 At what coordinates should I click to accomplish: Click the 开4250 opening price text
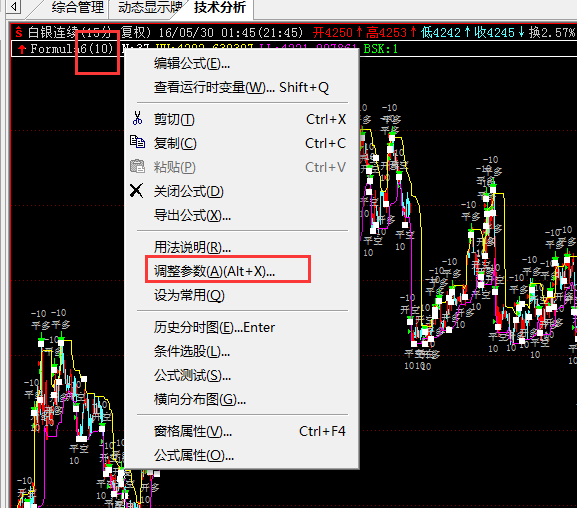pyautogui.click(x=333, y=33)
